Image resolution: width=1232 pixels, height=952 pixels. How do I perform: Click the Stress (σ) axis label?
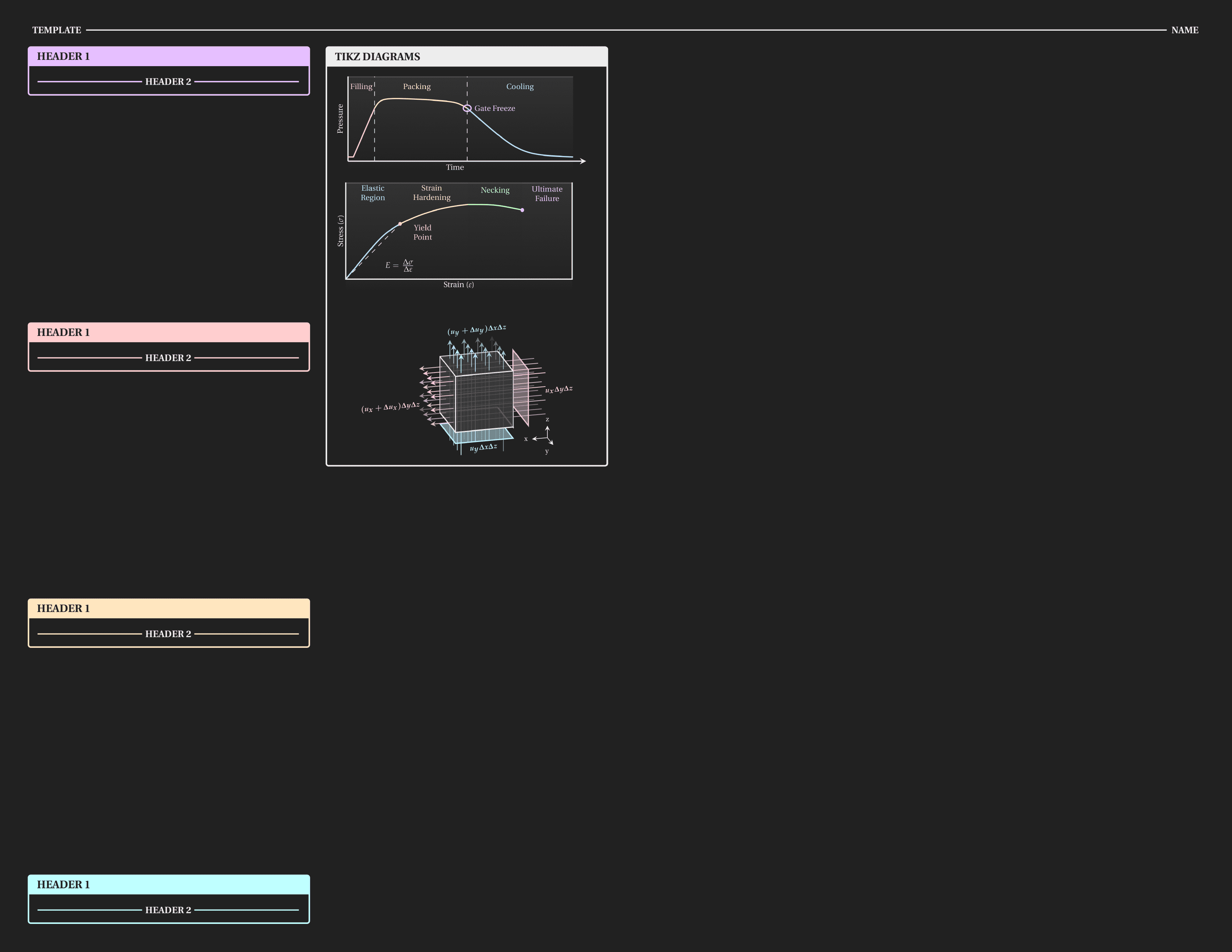coord(340,231)
